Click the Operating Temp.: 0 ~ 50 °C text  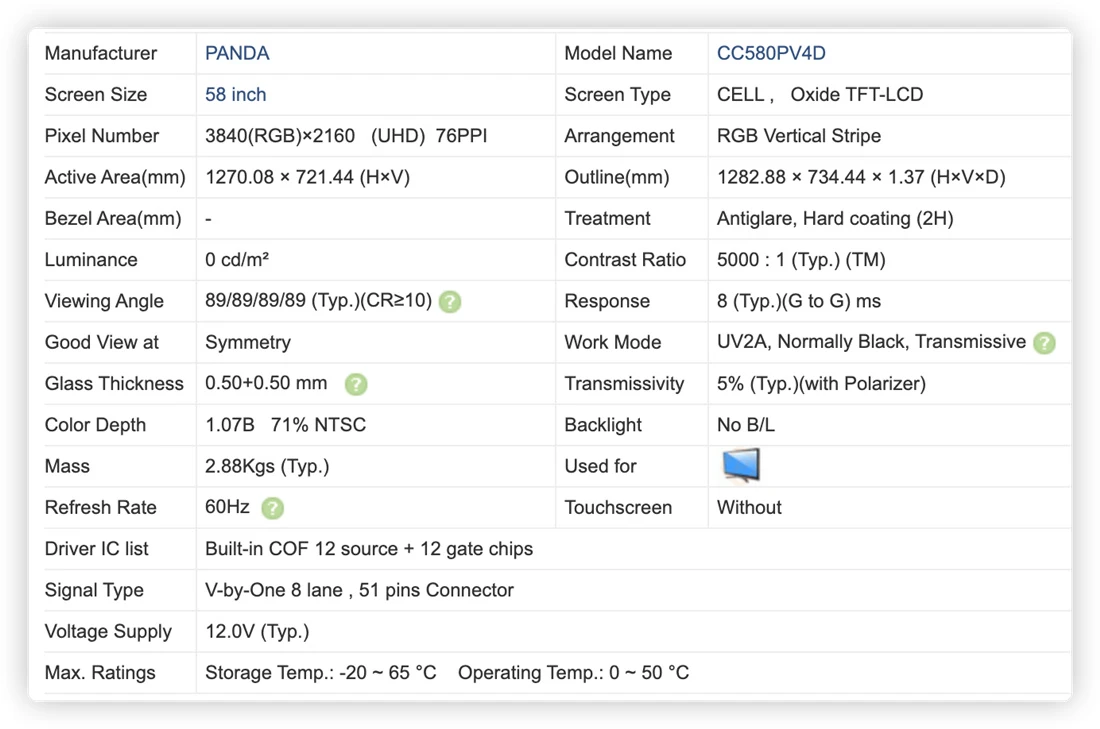(573, 674)
